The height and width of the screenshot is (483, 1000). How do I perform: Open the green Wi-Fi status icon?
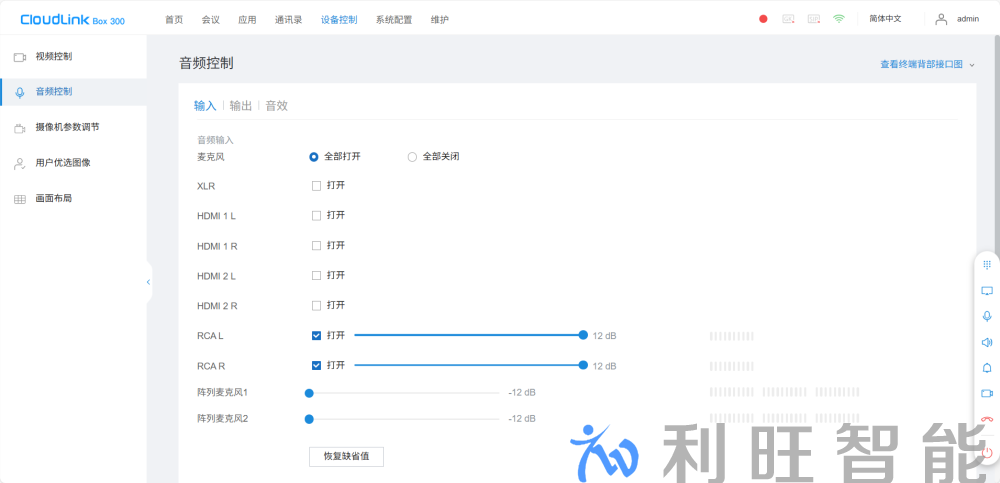click(839, 19)
